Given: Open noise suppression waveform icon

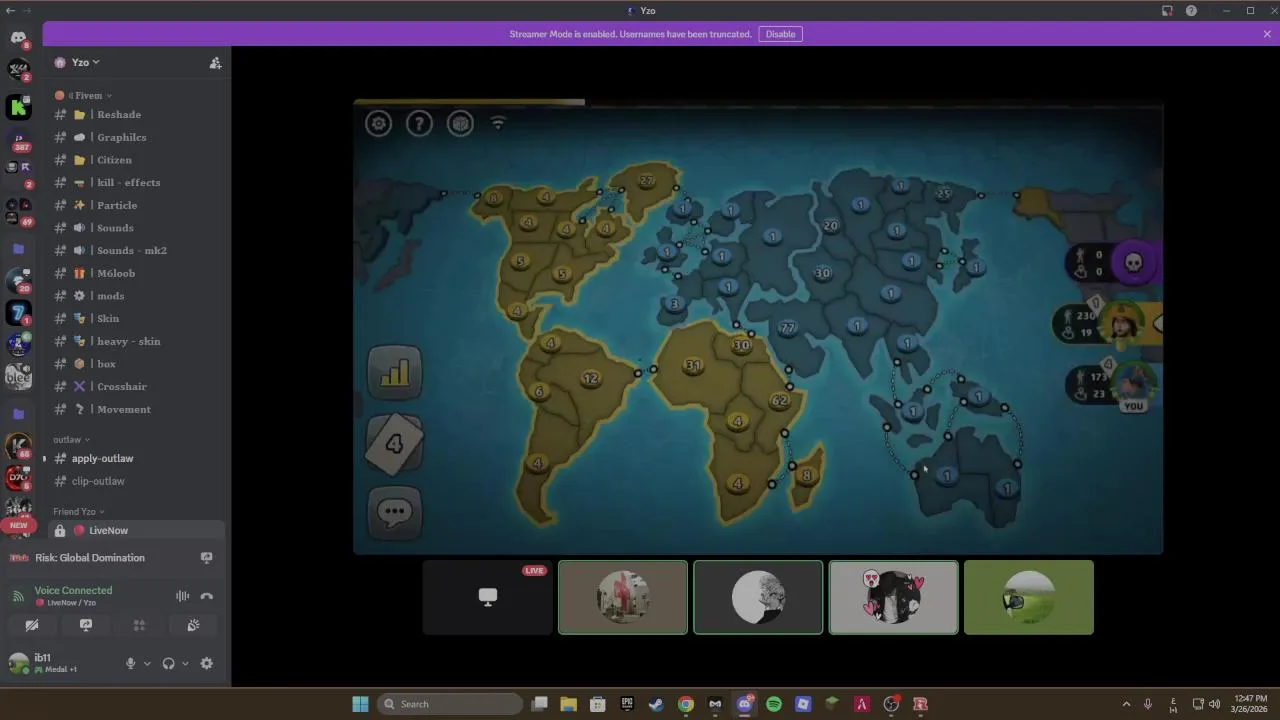Looking at the screenshot, I should click(182, 596).
